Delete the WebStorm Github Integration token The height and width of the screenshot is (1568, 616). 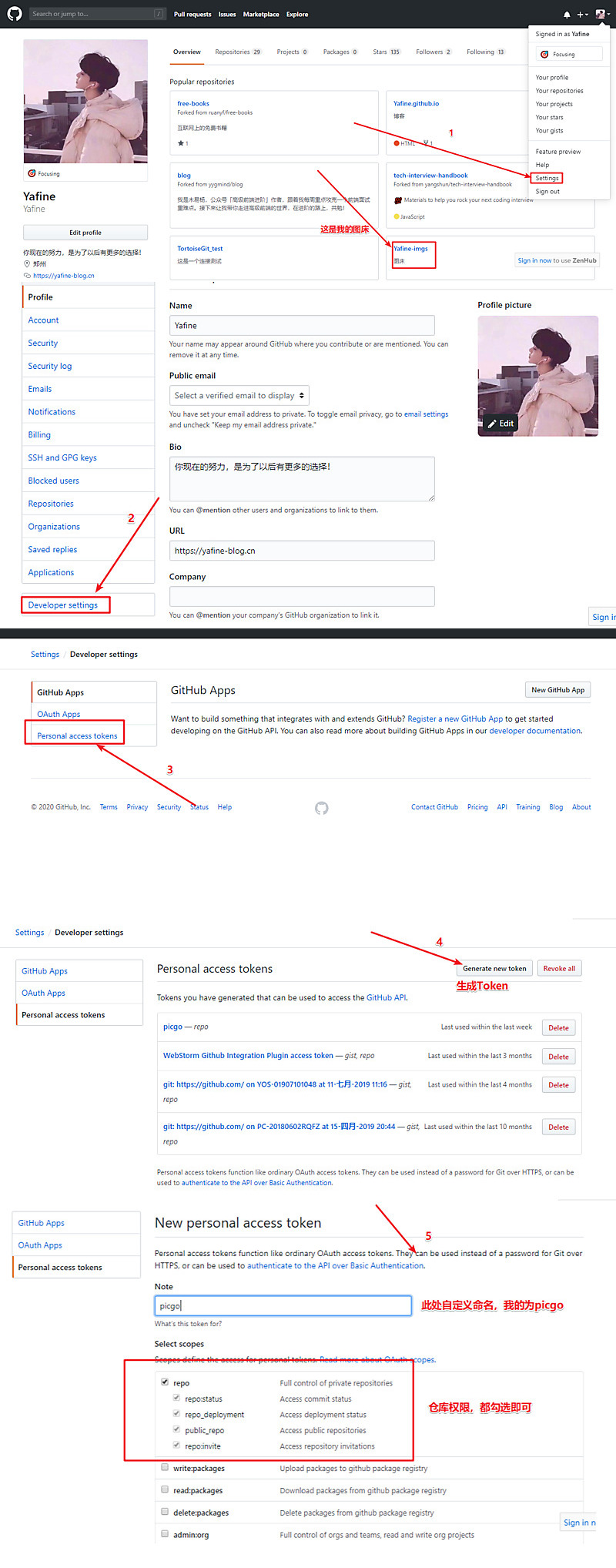[558, 1057]
